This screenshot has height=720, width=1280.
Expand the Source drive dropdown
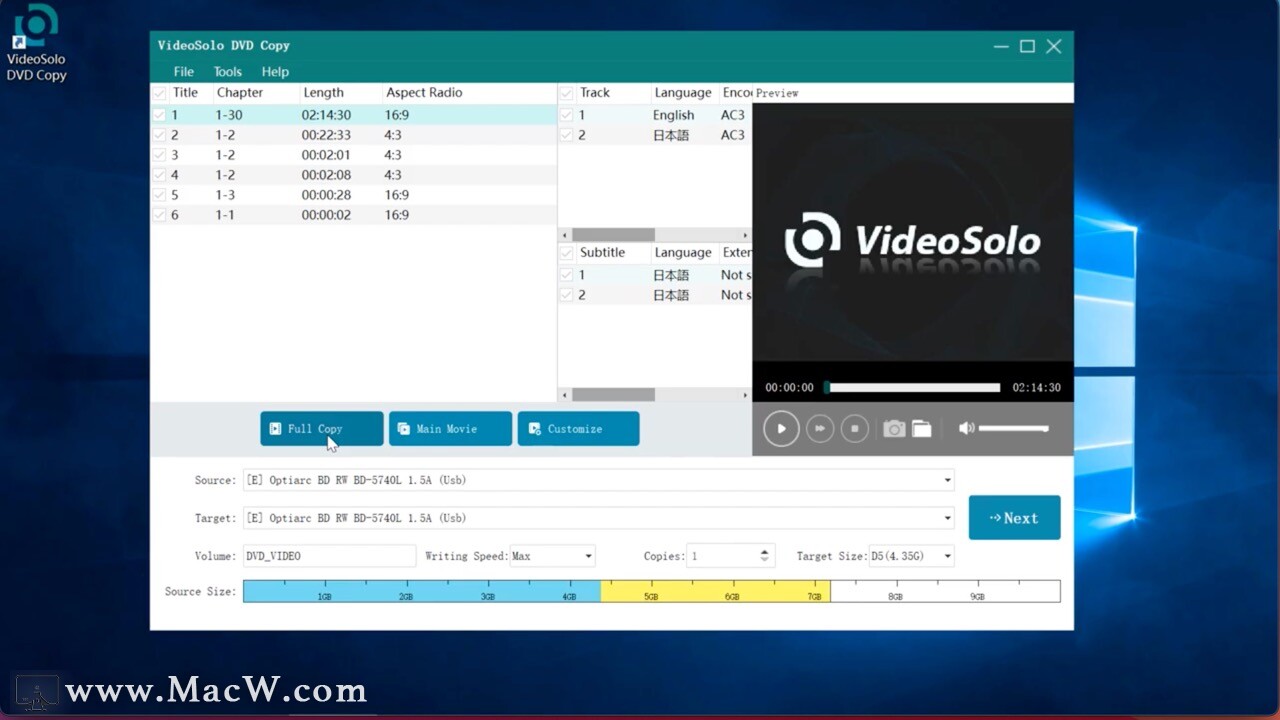pyautogui.click(x=947, y=480)
